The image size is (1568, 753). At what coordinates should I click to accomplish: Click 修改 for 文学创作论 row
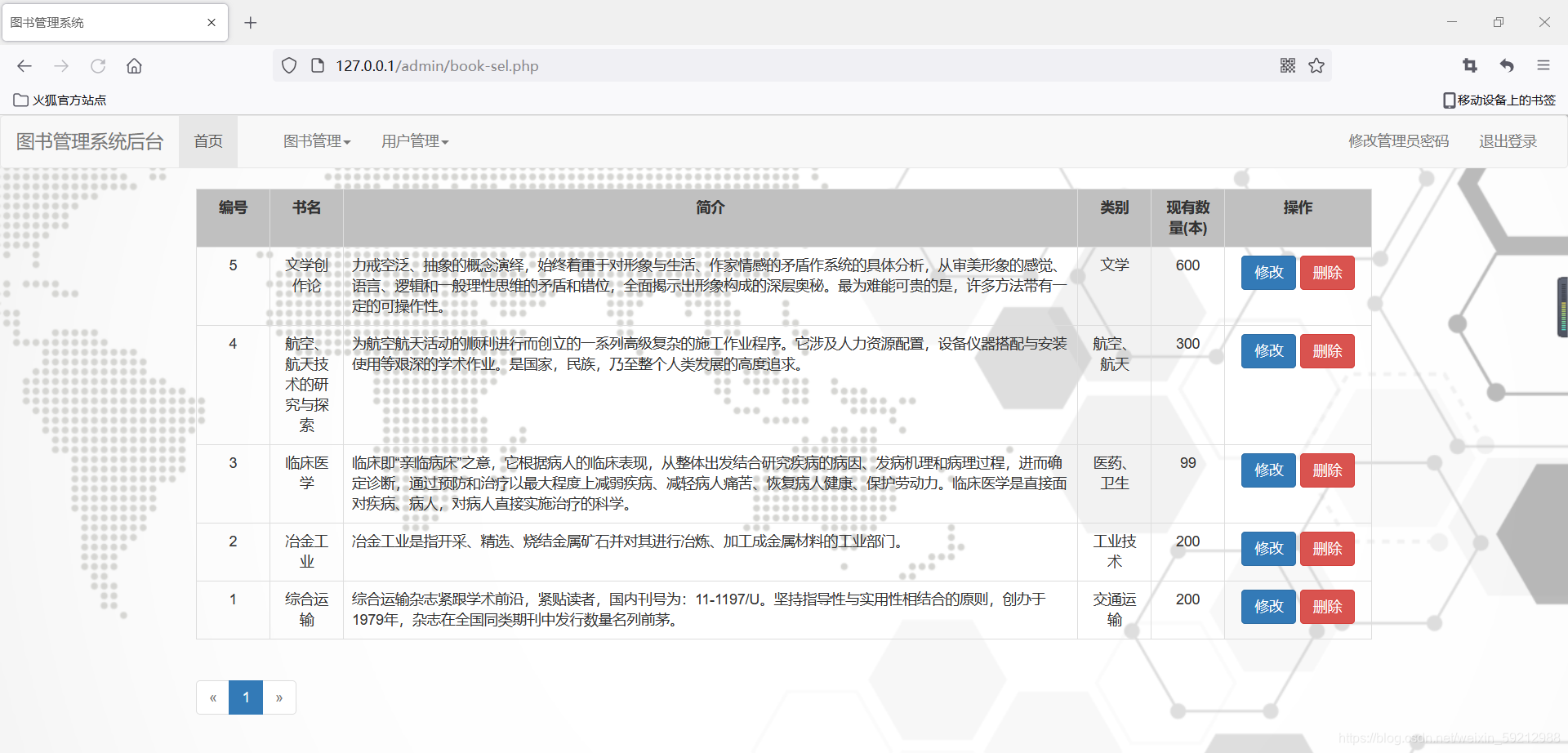coord(1268,273)
